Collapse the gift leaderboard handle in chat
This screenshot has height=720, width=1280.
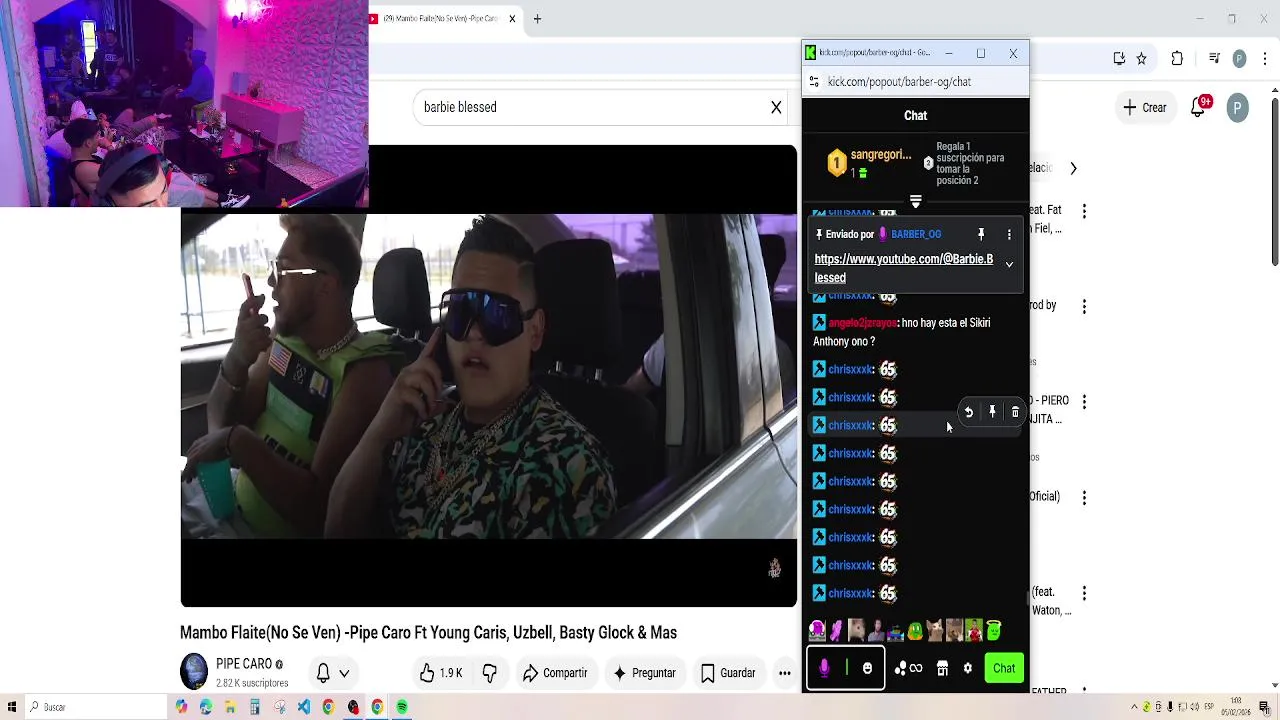[x=915, y=202]
